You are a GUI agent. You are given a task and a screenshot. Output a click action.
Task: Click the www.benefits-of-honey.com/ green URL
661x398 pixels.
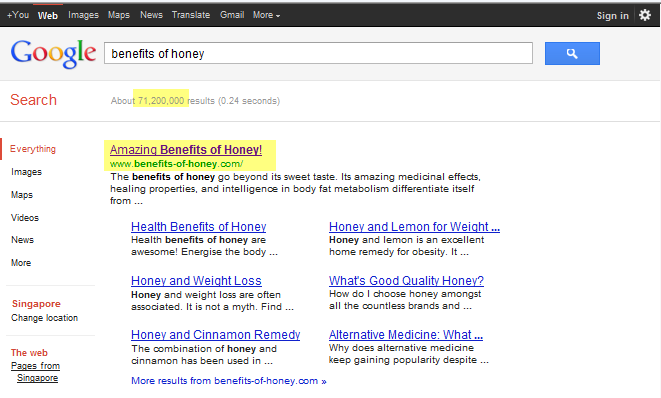click(x=177, y=164)
